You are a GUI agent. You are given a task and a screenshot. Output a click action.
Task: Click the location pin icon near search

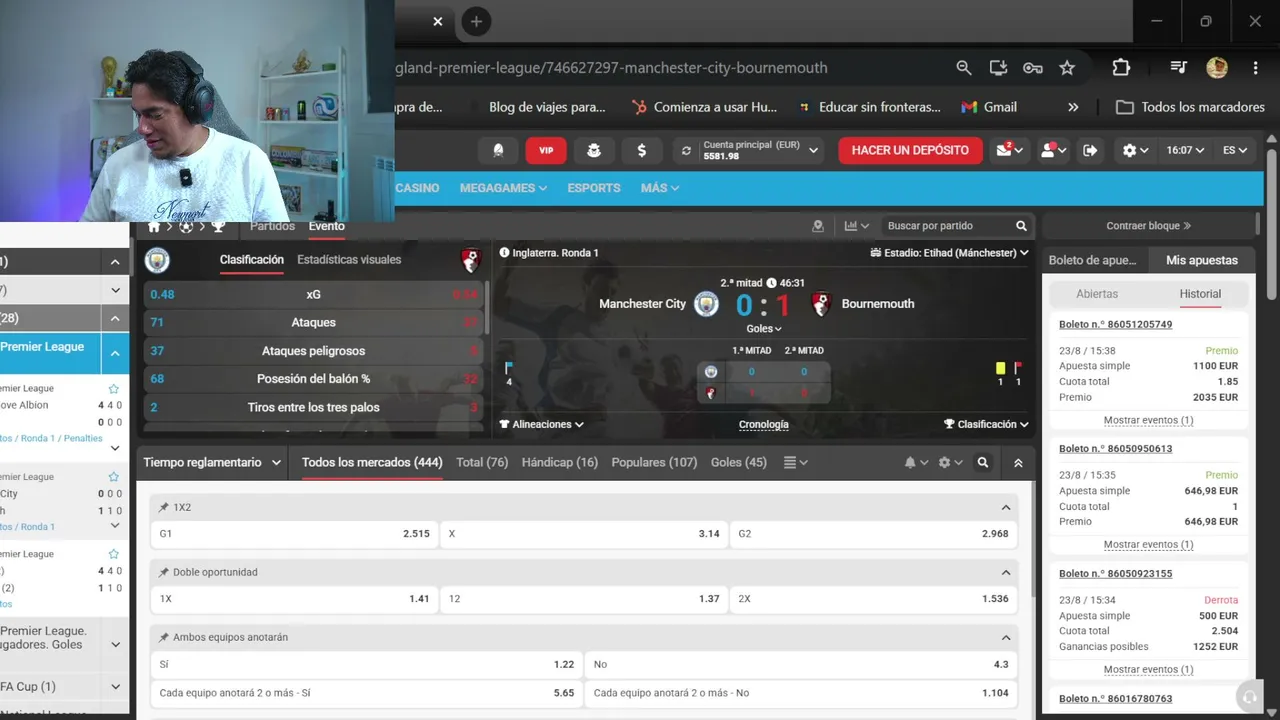(818, 226)
